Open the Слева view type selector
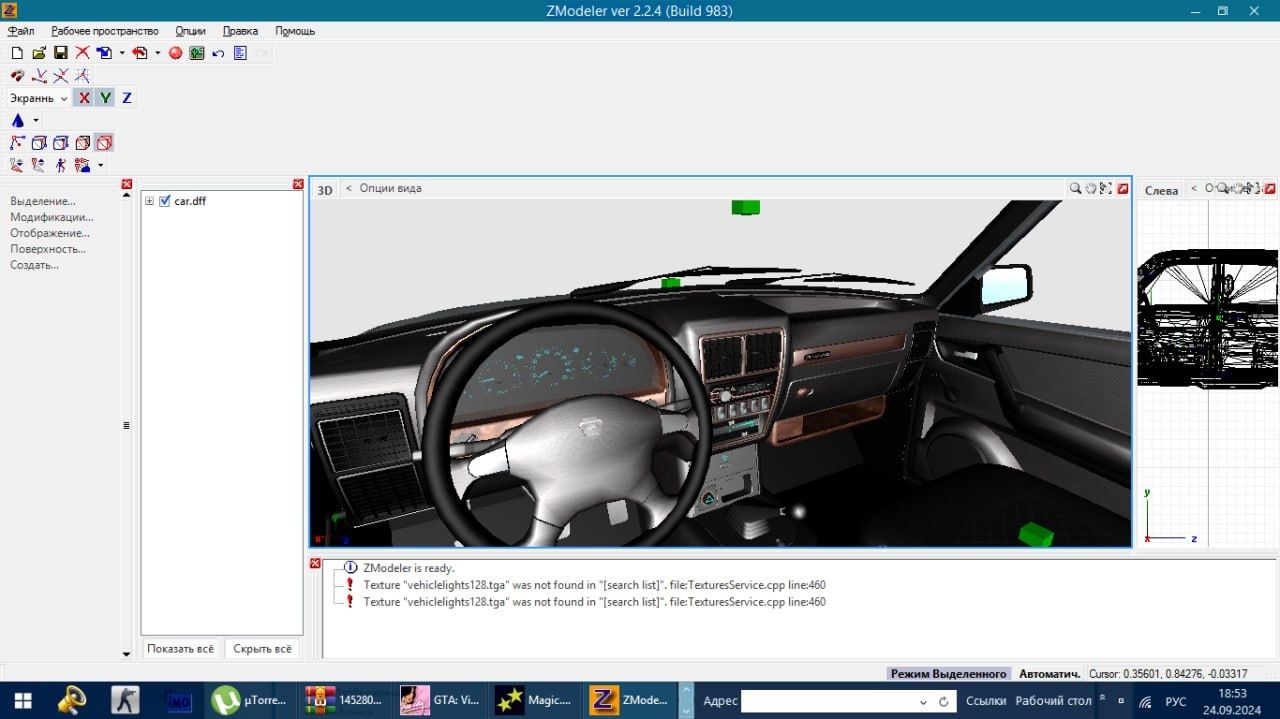Screen dimensions: 1280x719 [x=1161, y=190]
